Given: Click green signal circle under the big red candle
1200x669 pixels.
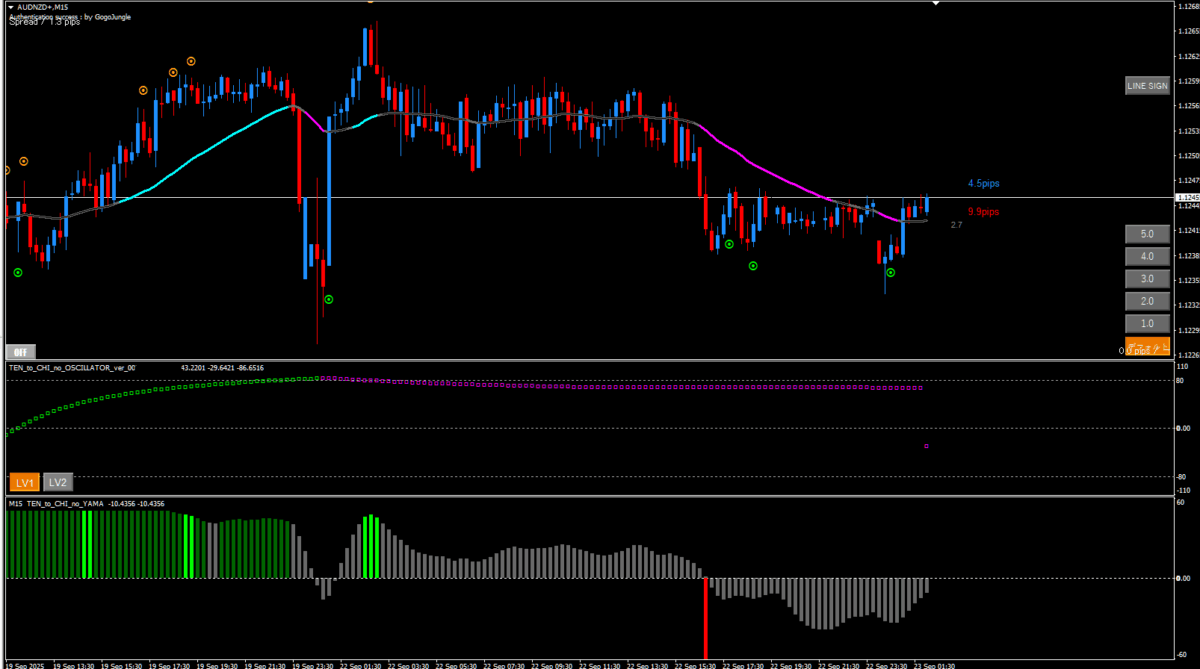Looking at the screenshot, I should [x=328, y=299].
